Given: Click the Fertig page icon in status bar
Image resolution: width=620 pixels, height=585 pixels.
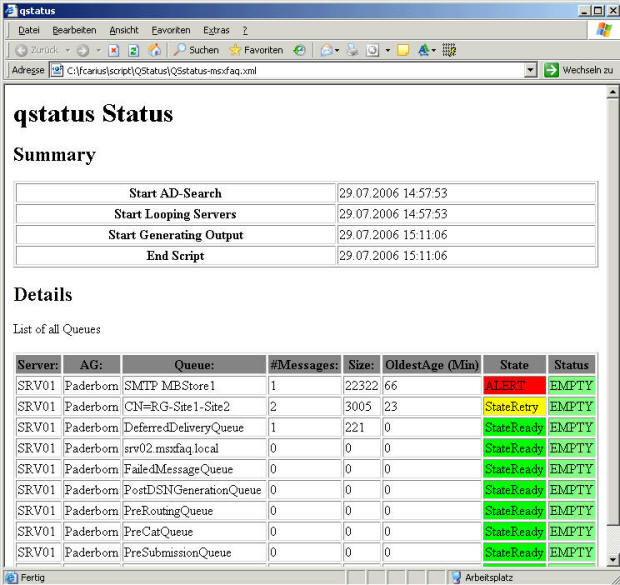Looking at the screenshot, I should (11, 577).
